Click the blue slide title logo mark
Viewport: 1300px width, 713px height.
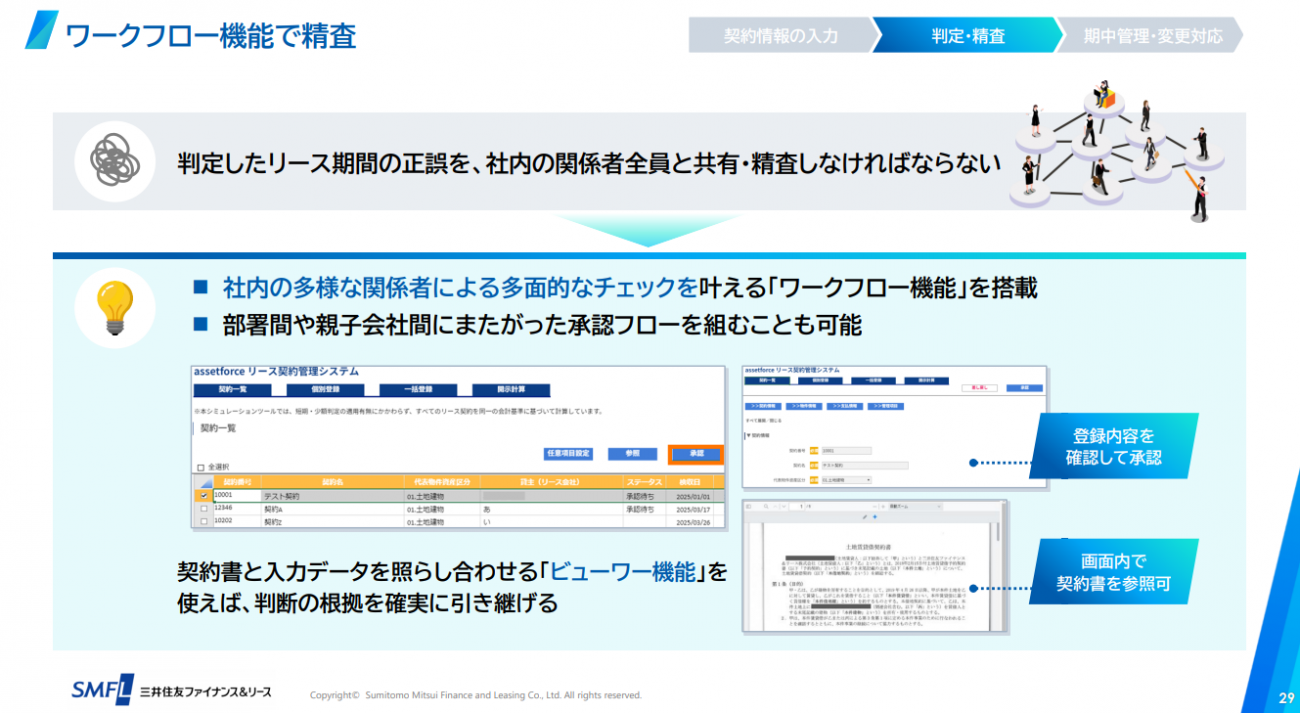tap(42, 32)
